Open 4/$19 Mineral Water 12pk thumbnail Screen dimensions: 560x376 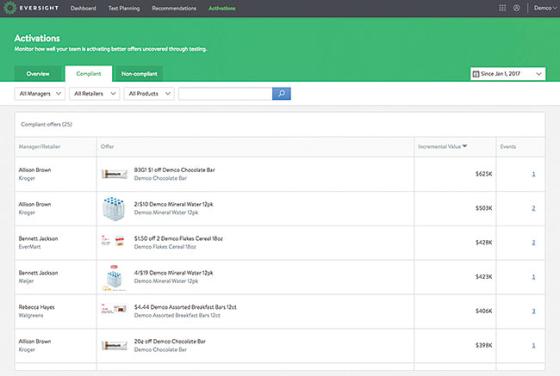coord(114,277)
